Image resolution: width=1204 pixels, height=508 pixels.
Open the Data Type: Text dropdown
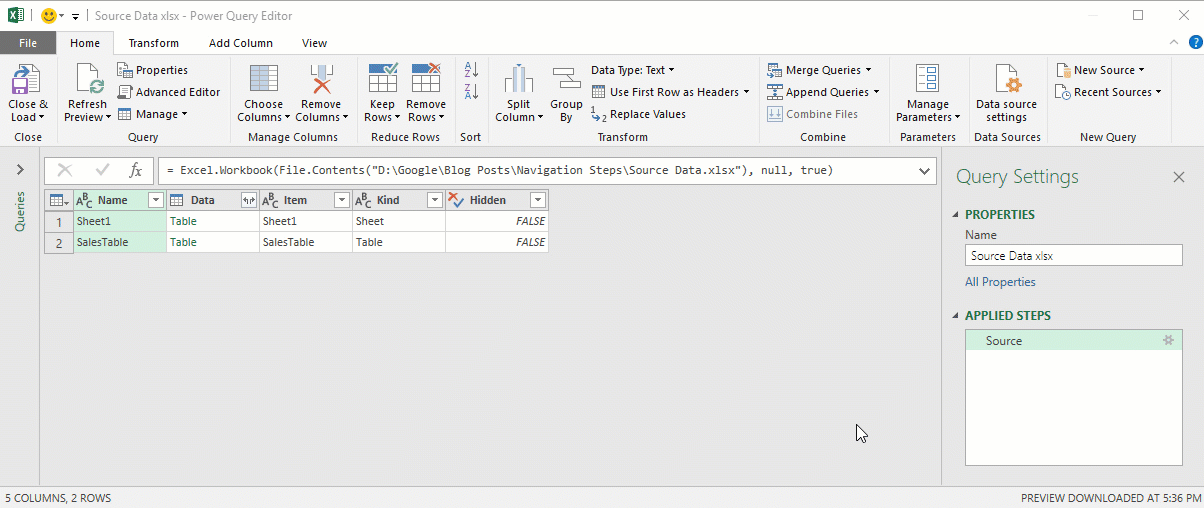click(x=633, y=70)
